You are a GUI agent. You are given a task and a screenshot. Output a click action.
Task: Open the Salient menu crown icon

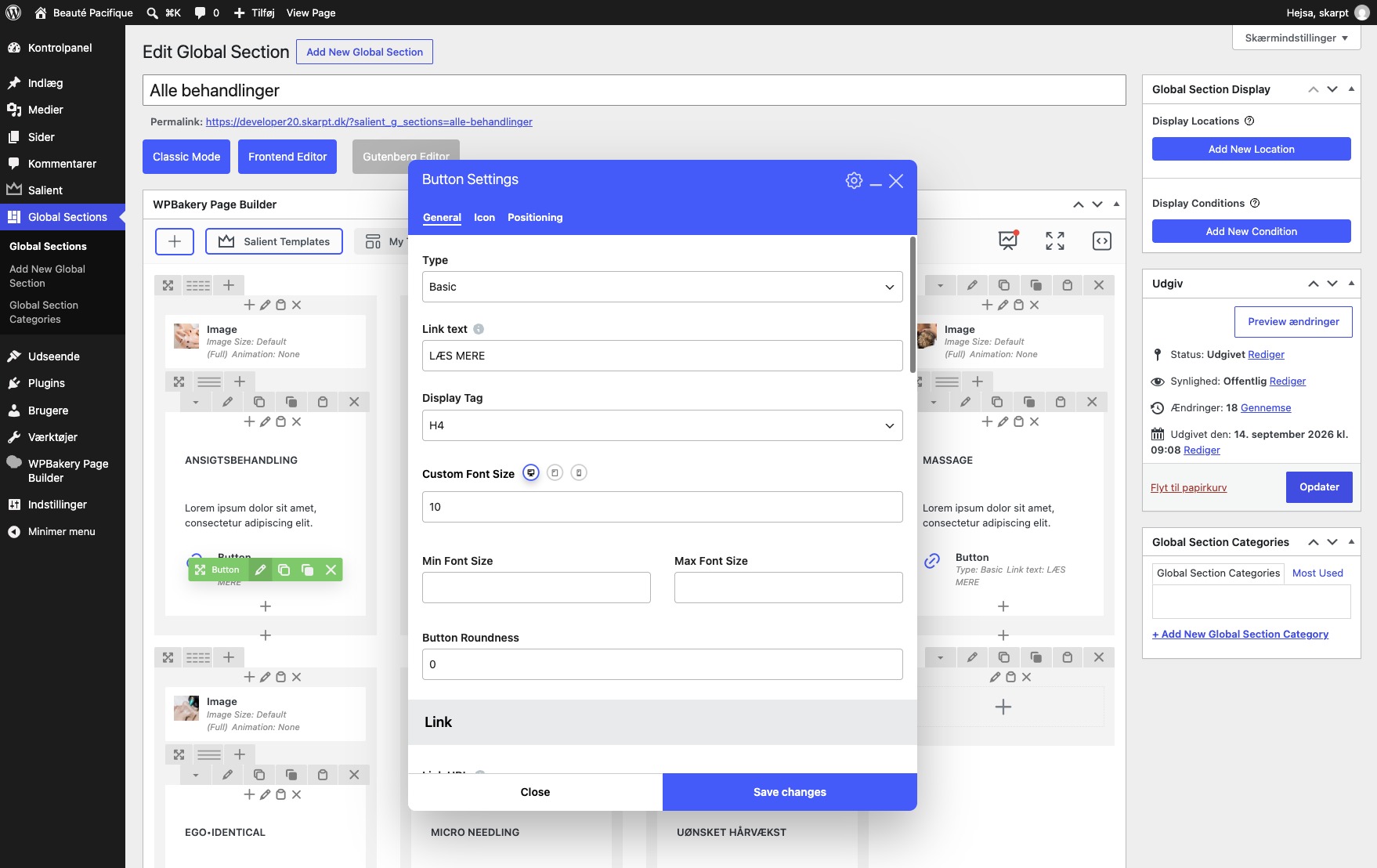tap(14, 190)
